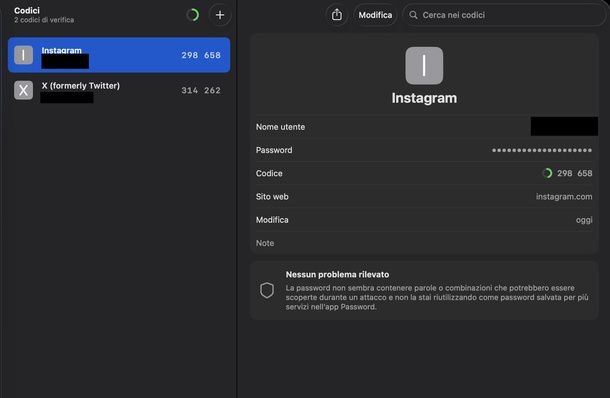Click the magnifying glass search icon
This screenshot has height=398, width=610.
tap(413, 15)
